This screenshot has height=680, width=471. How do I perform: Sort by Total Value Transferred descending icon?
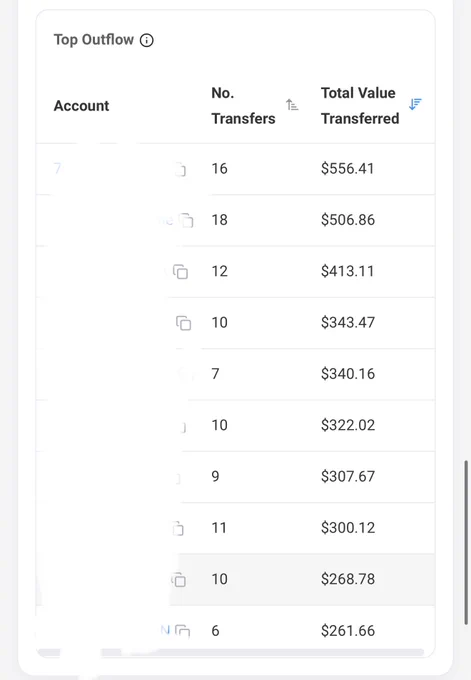tap(415, 104)
